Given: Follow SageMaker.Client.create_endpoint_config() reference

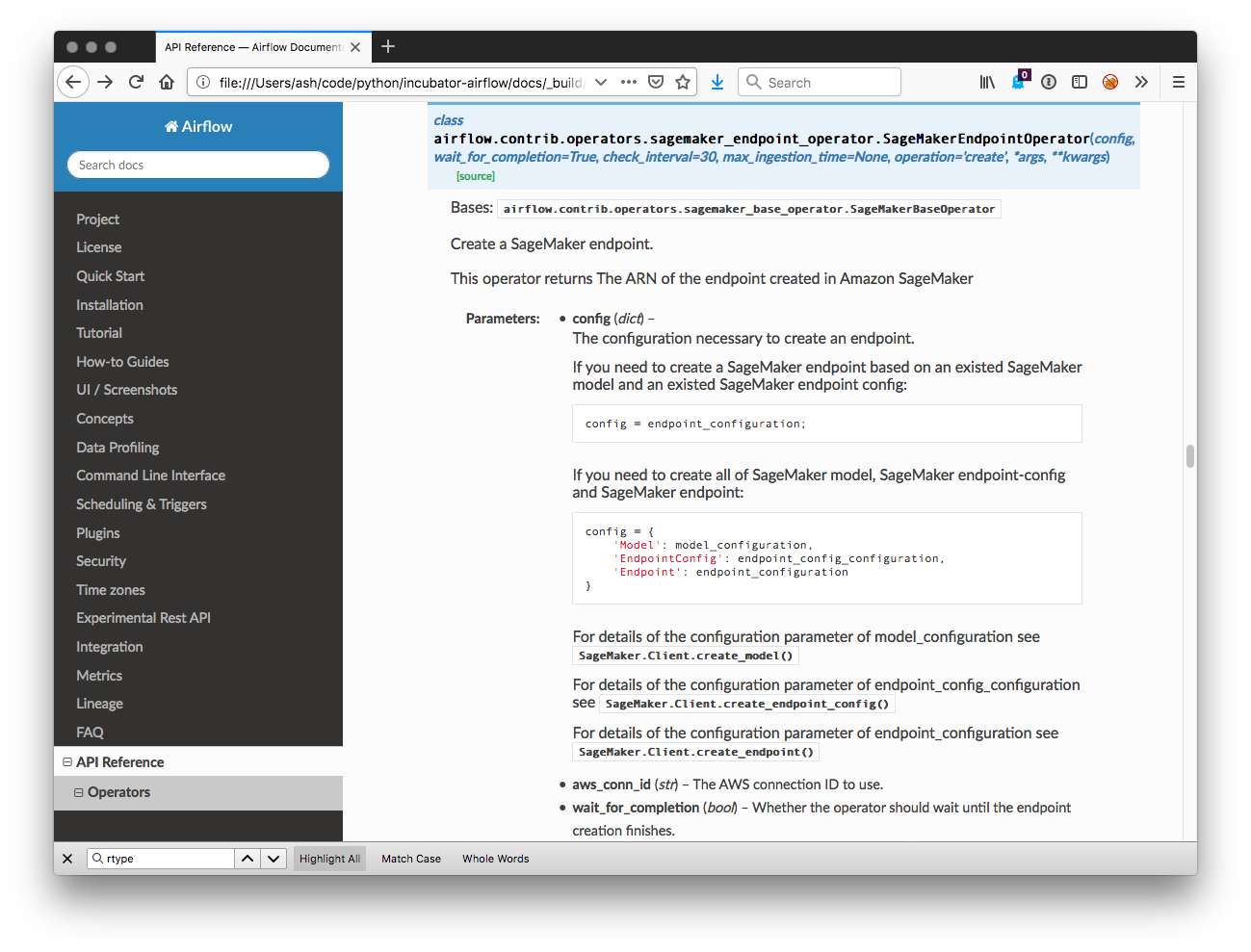Looking at the screenshot, I should tap(747, 704).
